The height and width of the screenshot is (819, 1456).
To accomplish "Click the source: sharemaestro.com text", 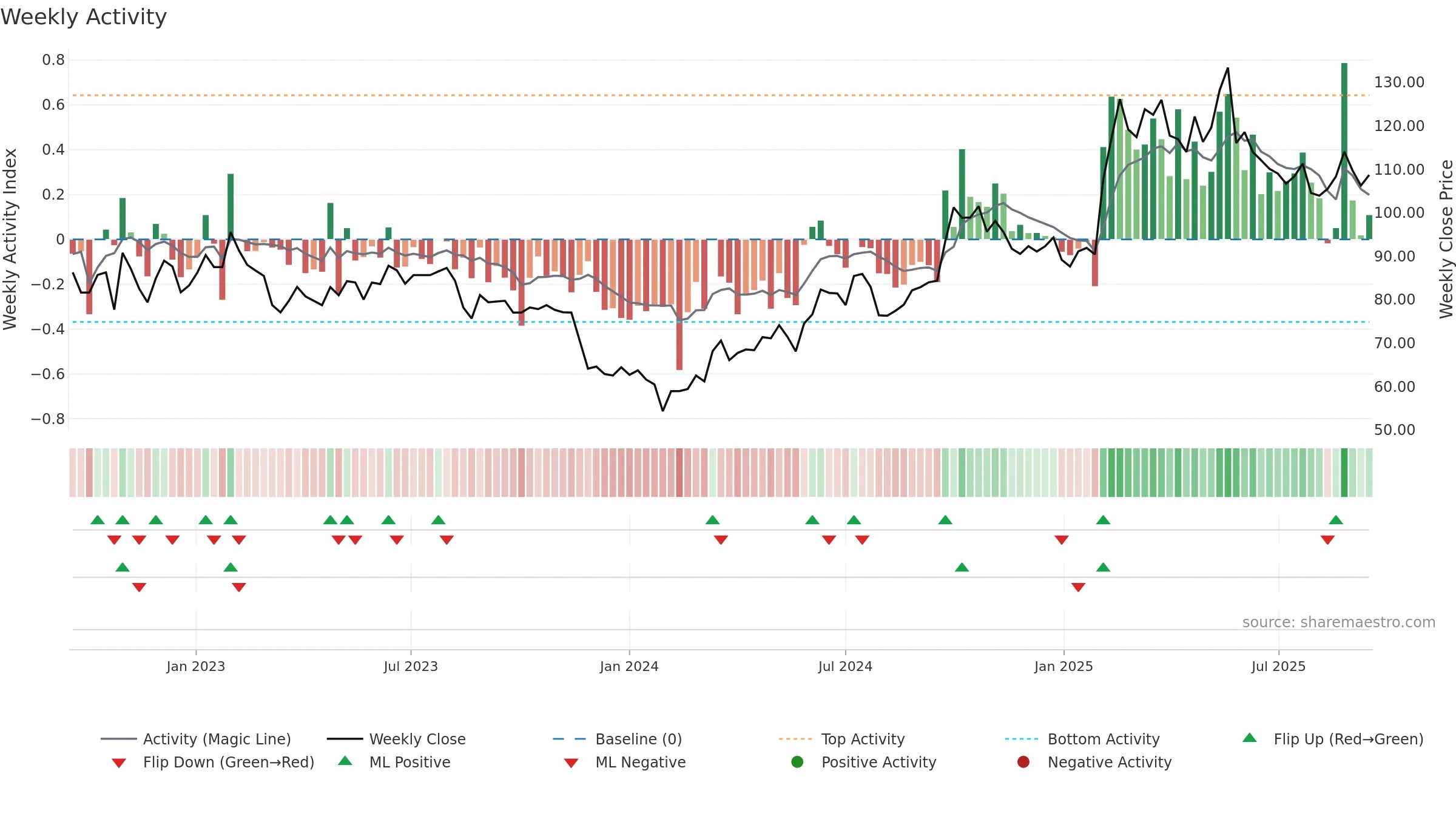I will coord(1339,622).
